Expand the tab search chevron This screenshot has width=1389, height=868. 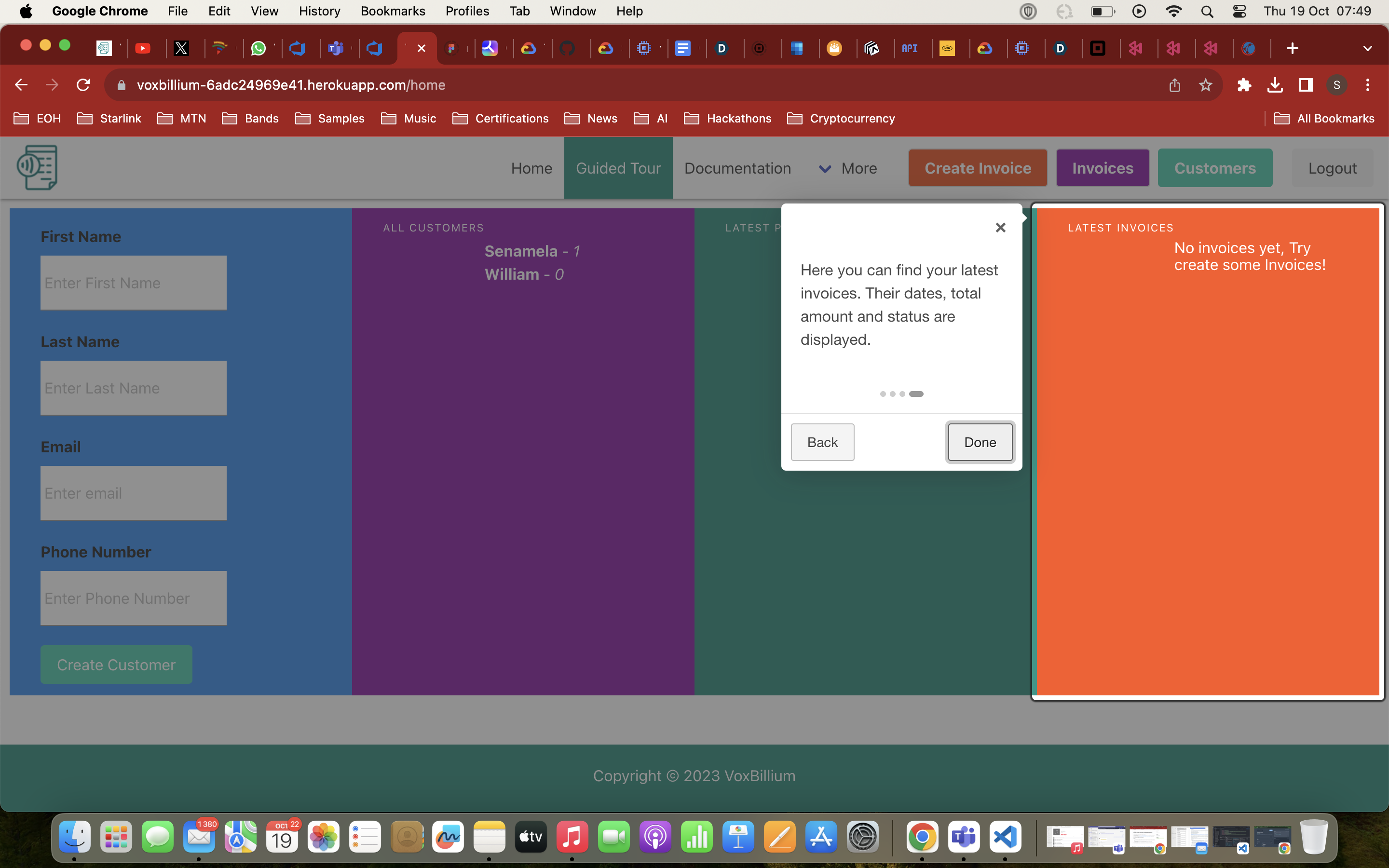(x=1367, y=48)
